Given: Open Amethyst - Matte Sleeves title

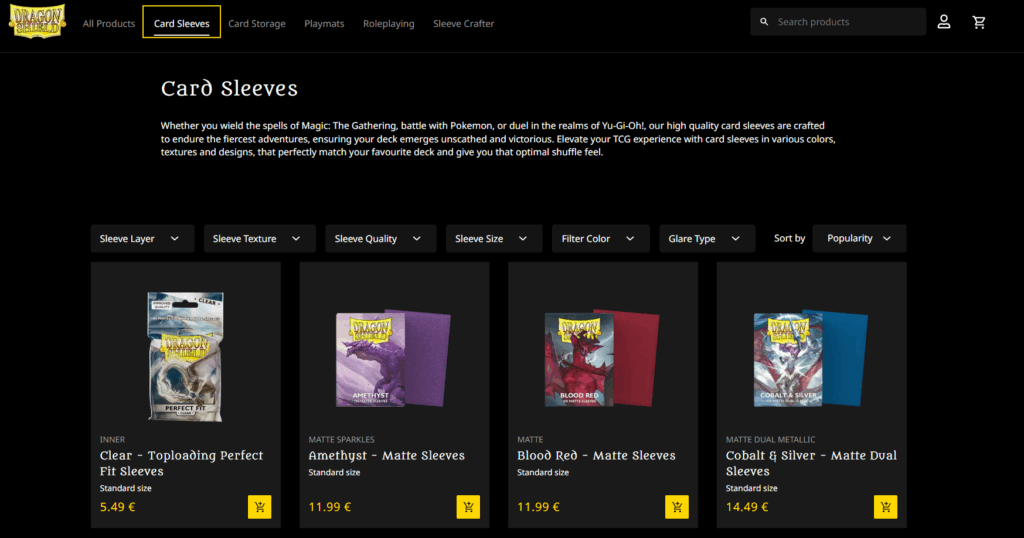Looking at the screenshot, I should [x=387, y=455].
